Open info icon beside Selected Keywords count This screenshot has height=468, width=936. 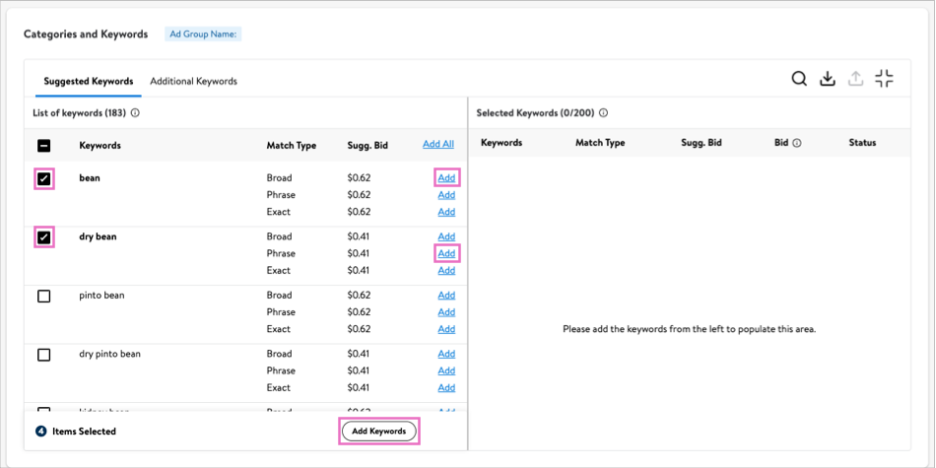pos(604,113)
